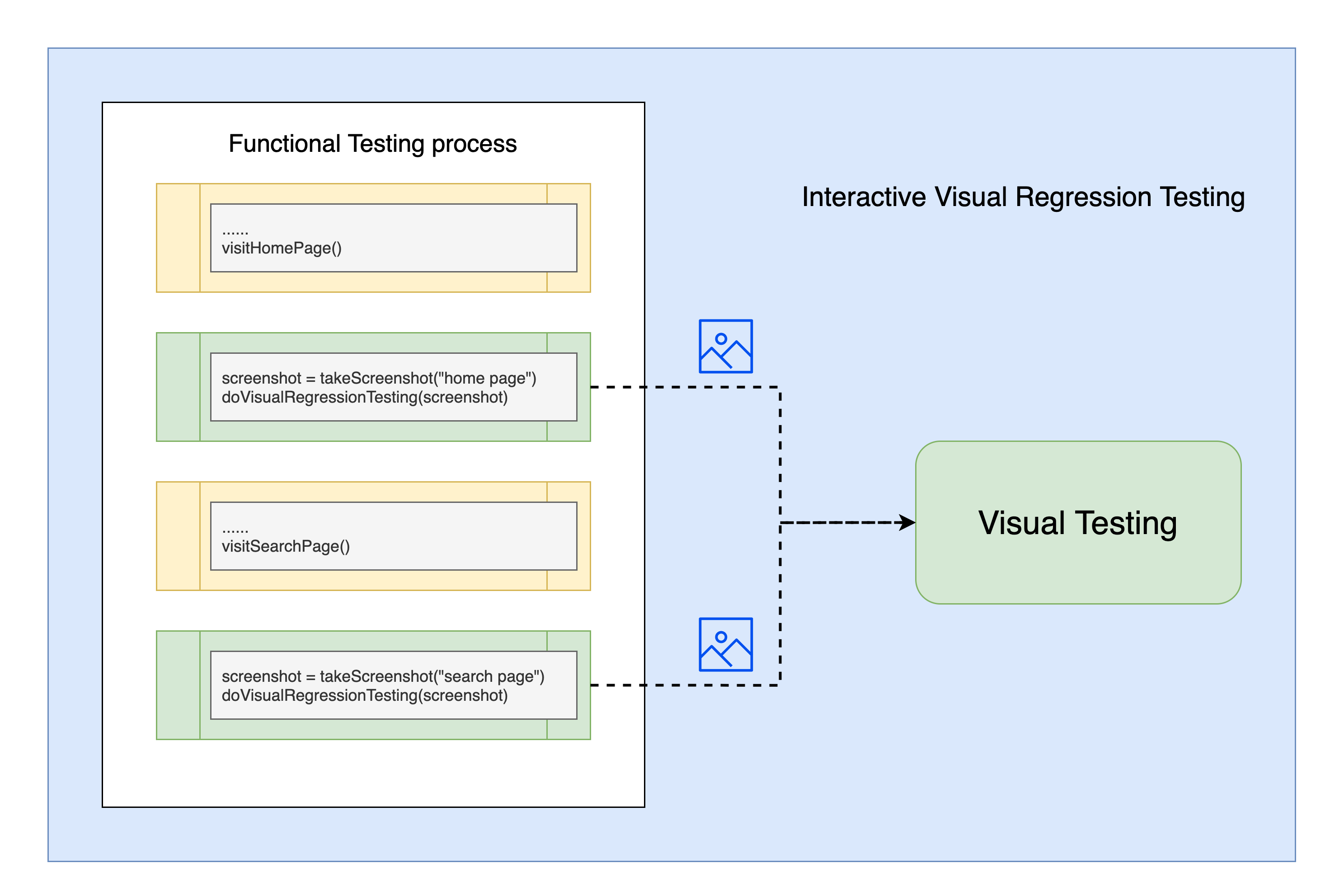This screenshot has width=1330, height=896.
Task: Click the Visual Testing node
Action: point(1077,522)
